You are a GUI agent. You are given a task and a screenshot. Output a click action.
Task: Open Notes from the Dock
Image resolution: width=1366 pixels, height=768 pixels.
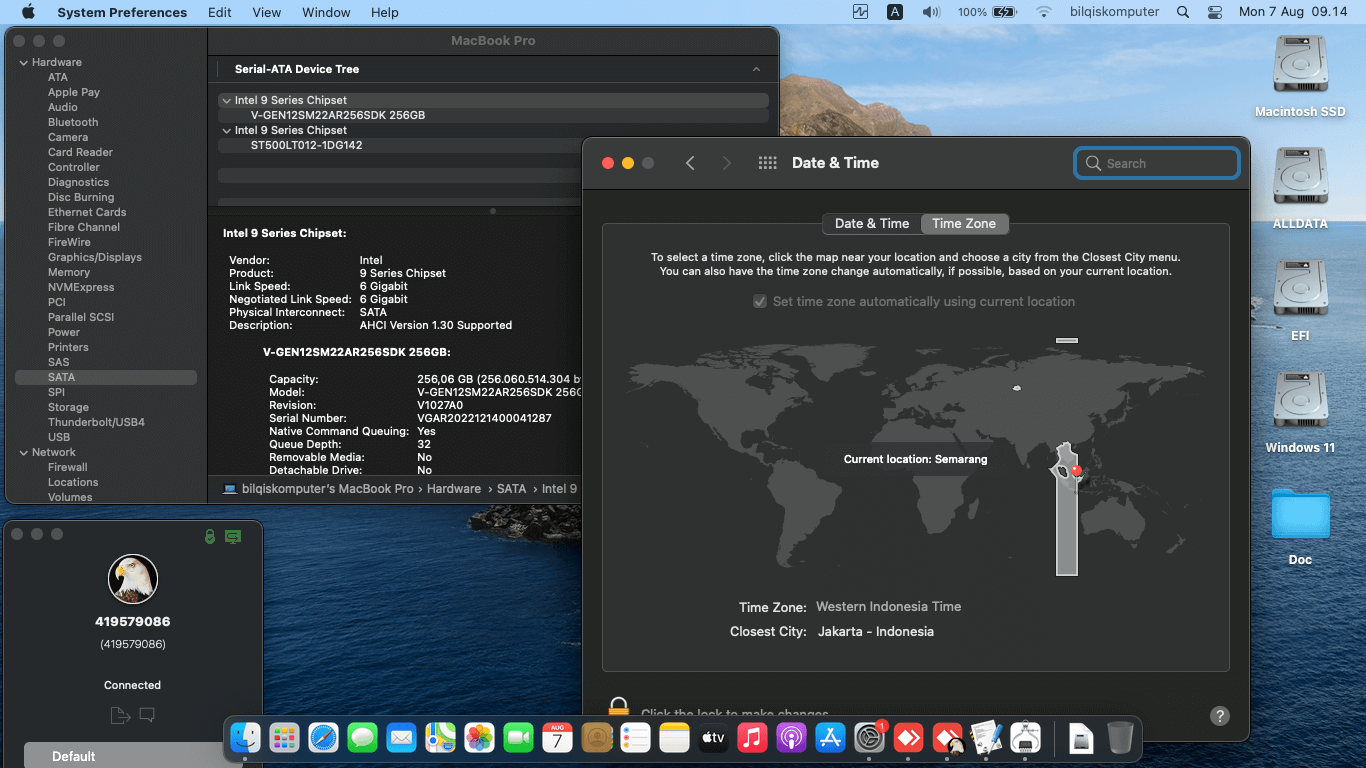pyautogui.click(x=675, y=738)
